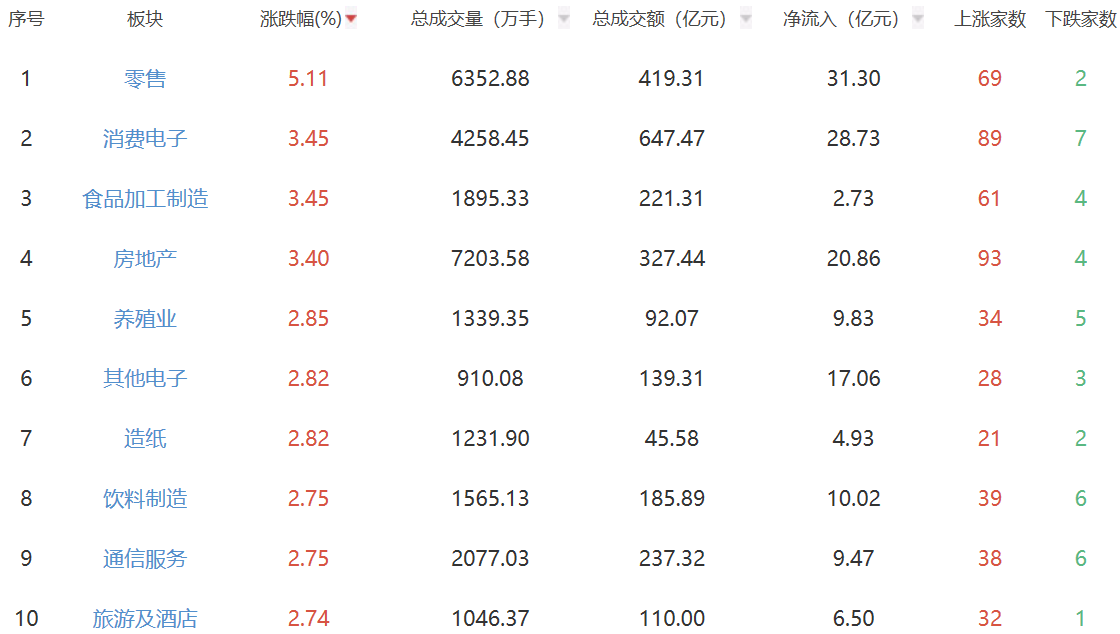Screen dimensions: 1120x634
Task: Open the 消费电子 sector link
Action: pos(145,139)
